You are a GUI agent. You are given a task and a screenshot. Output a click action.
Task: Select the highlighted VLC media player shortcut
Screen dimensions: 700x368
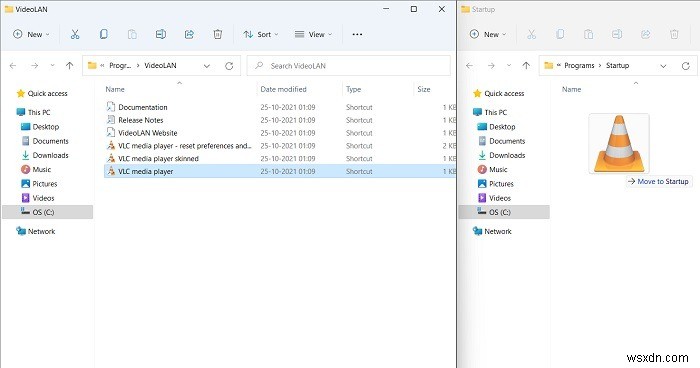tap(280, 171)
